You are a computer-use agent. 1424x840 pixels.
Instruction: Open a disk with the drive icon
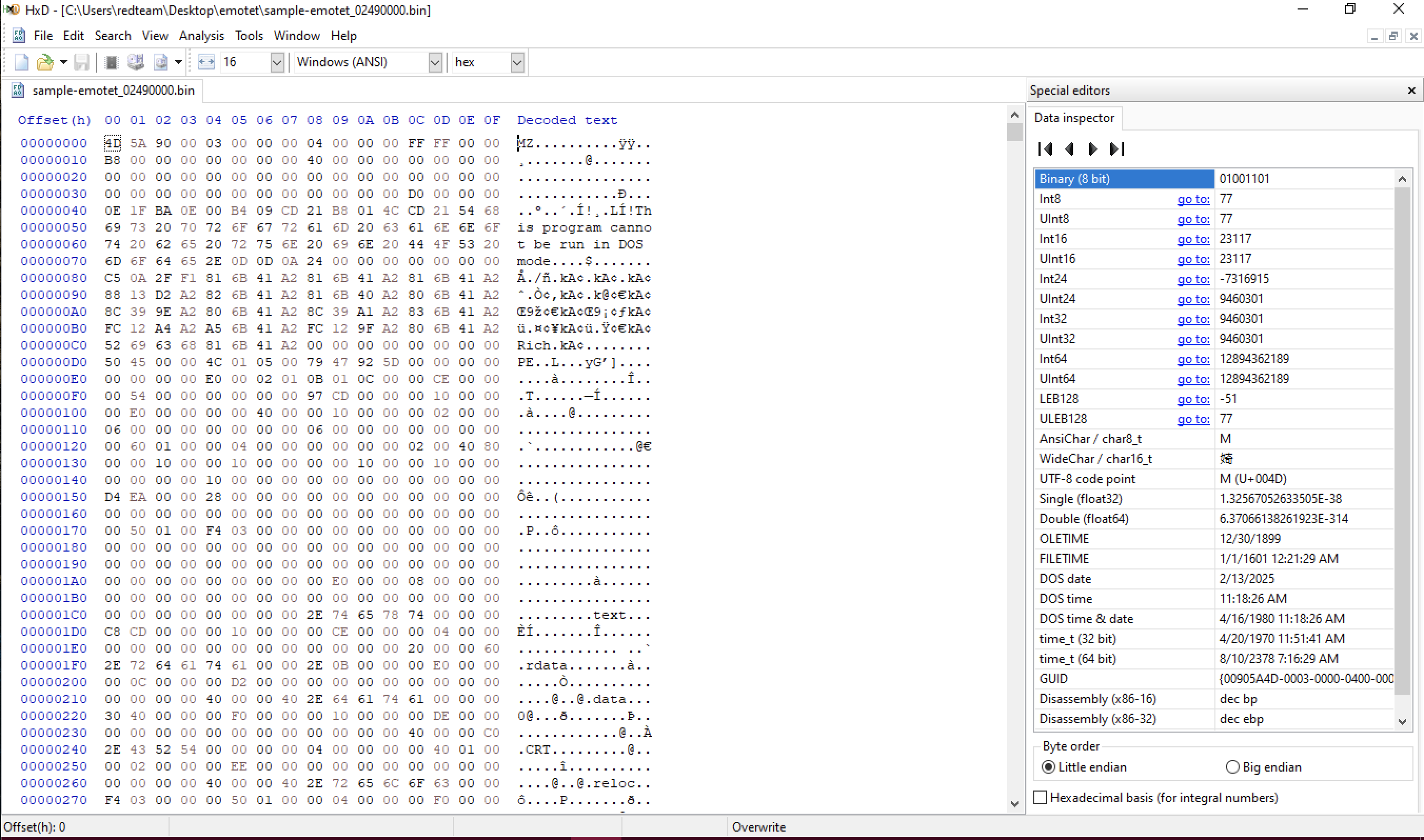pos(136,62)
